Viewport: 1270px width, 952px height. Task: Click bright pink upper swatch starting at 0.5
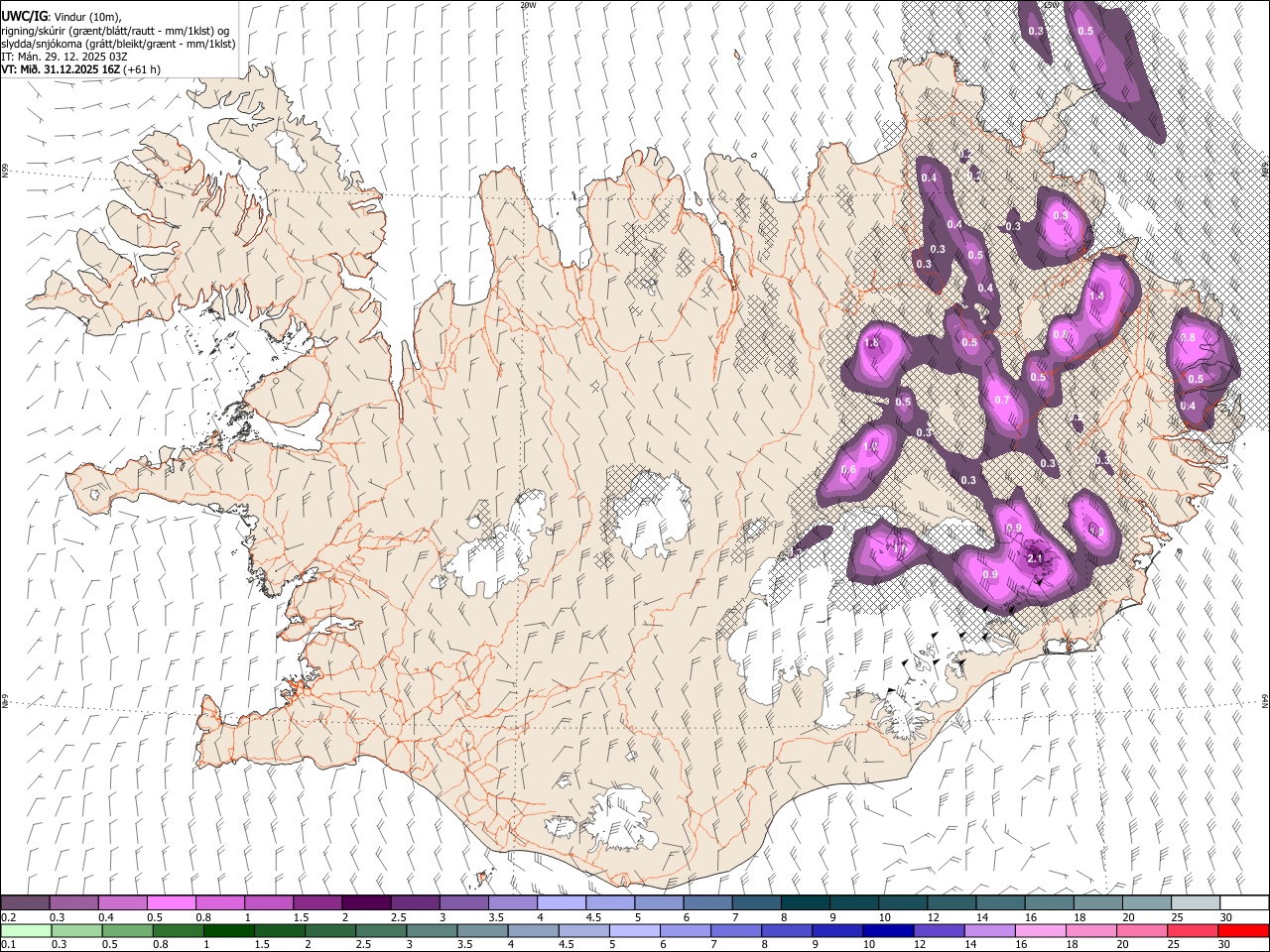tap(171, 903)
